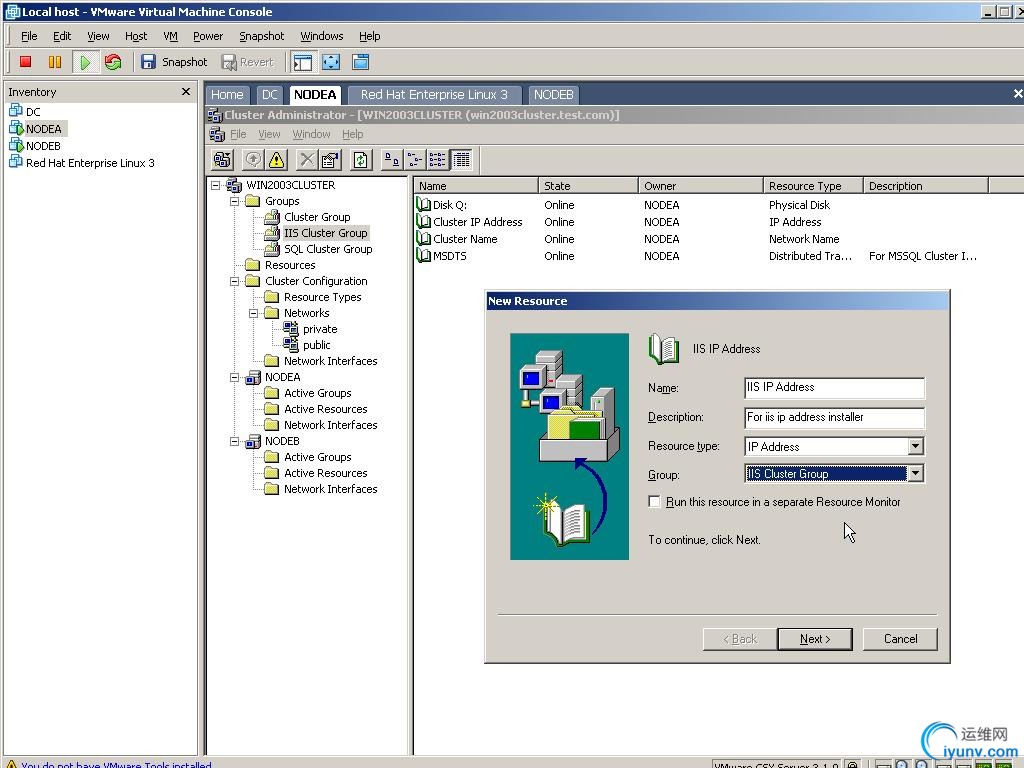Collapse the WIN2003CLUSTER tree node

point(216,185)
